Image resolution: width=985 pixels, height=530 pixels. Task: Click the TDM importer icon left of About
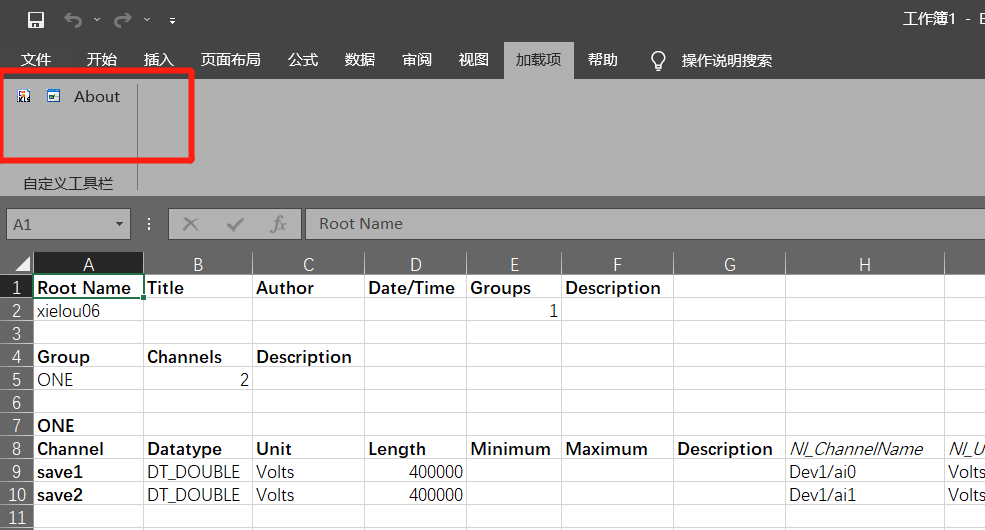point(24,96)
